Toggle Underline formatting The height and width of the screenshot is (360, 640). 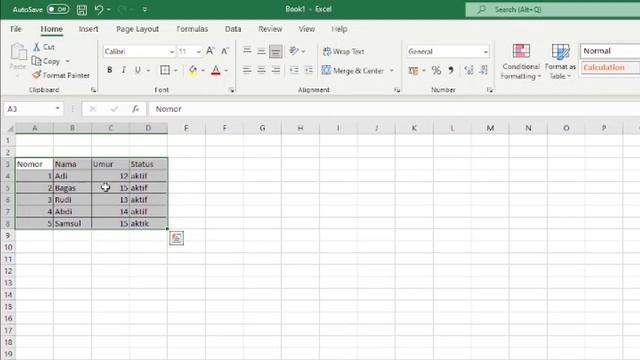138,70
